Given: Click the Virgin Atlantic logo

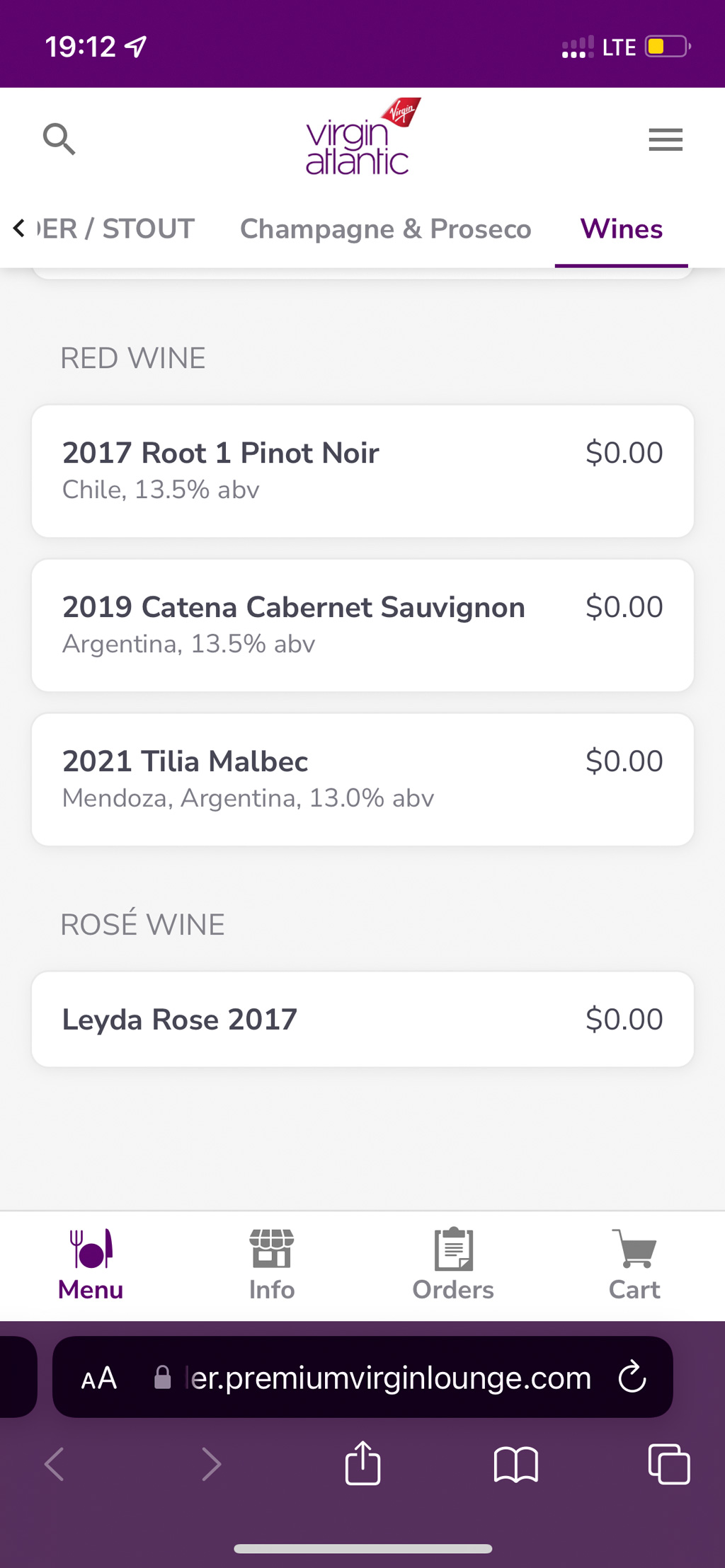Looking at the screenshot, I should (x=362, y=137).
